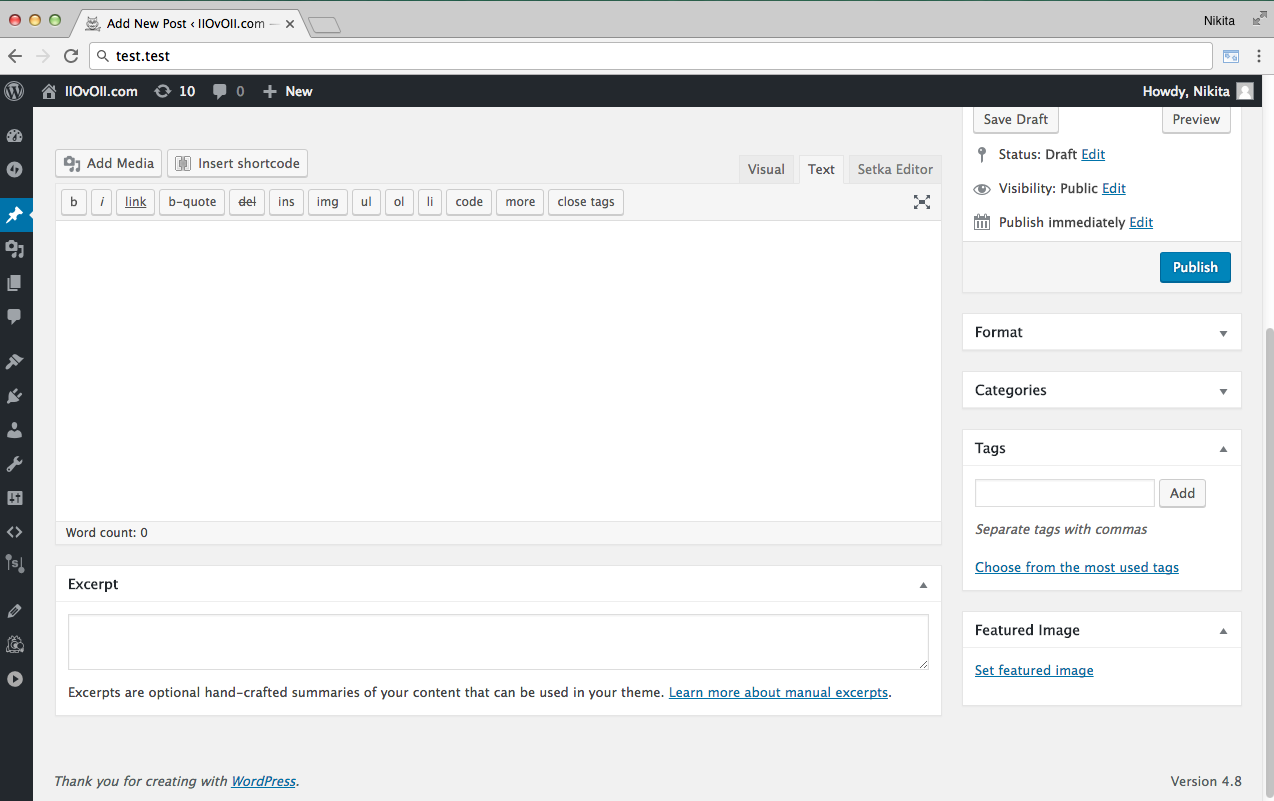Collapse the Tags panel

tap(1223, 449)
